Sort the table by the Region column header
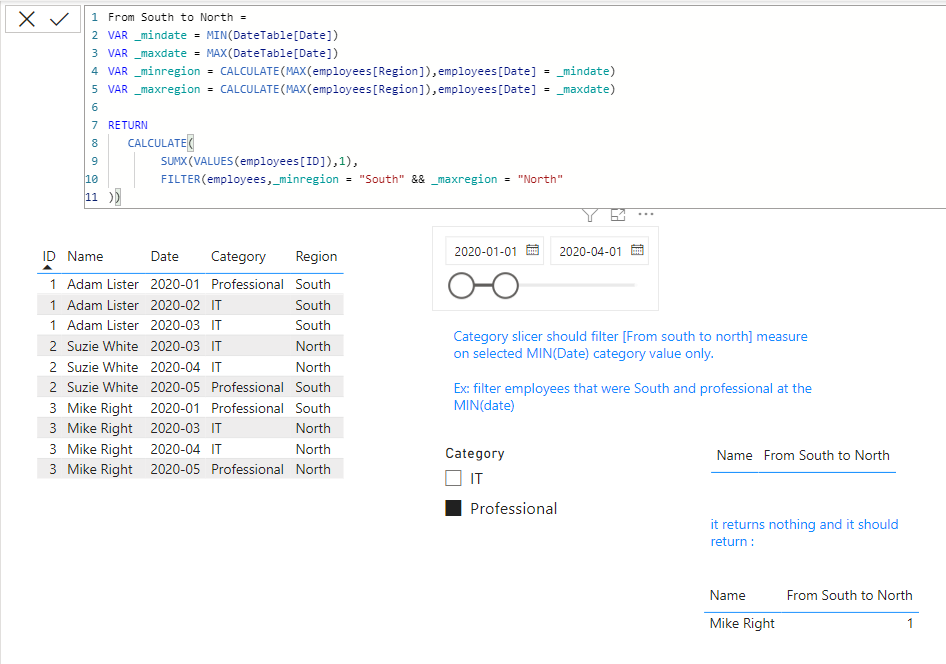Image resolution: width=946 pixels, height=664 pixels. (x=316, y=256)
